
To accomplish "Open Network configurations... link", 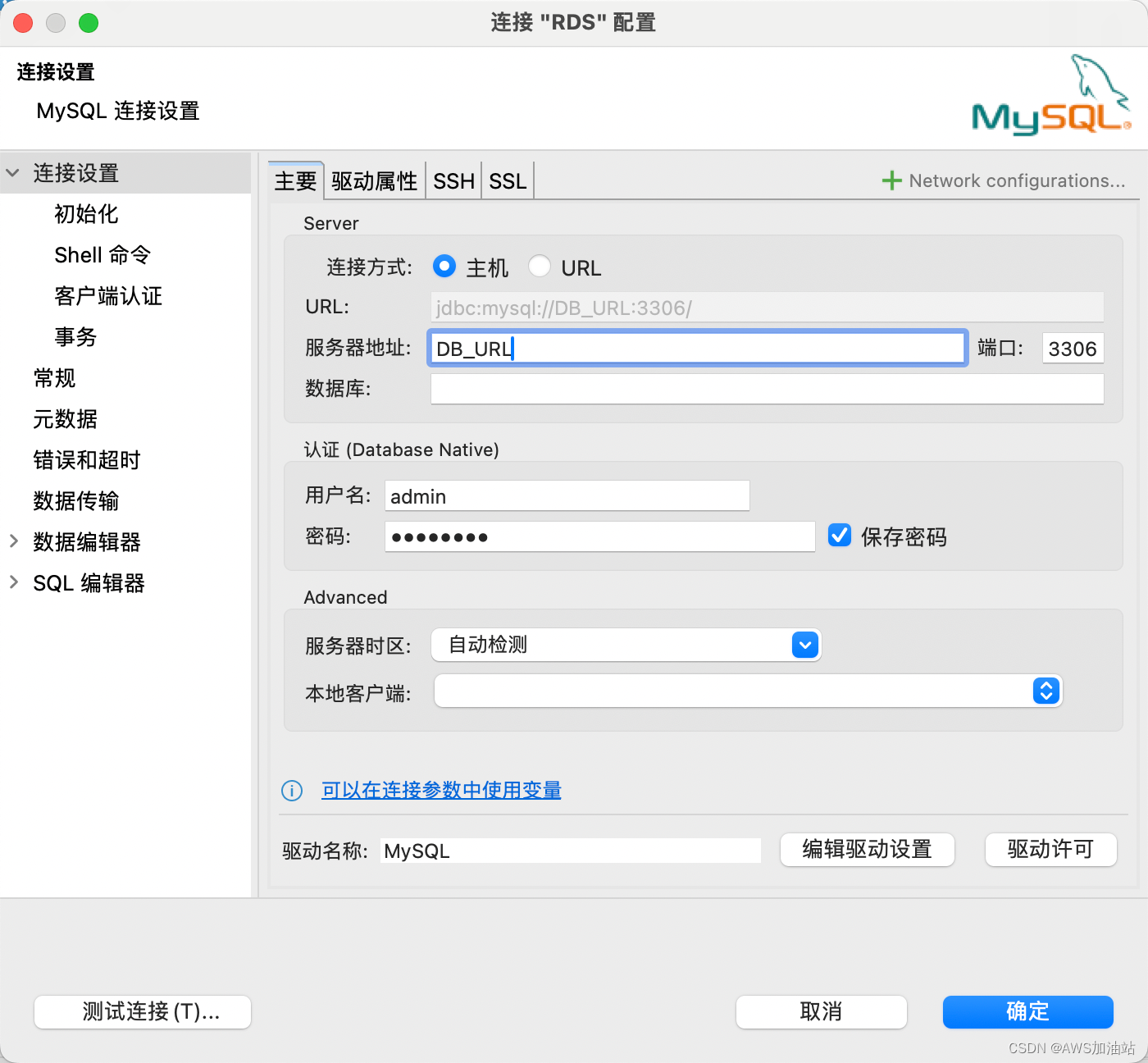I will (1017, 180).
